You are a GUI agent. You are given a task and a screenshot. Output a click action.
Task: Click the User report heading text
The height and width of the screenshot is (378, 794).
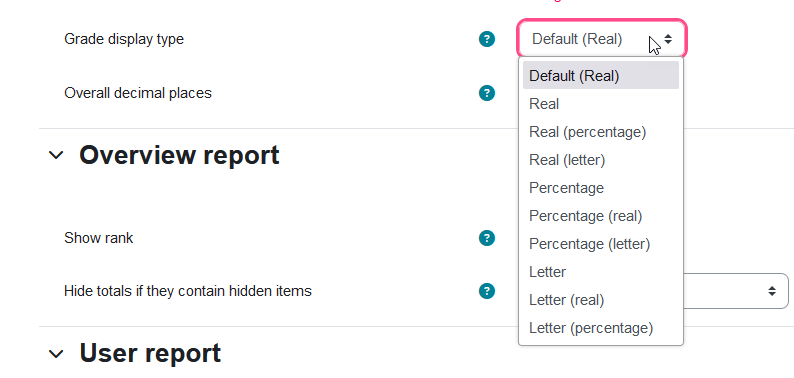150,354
